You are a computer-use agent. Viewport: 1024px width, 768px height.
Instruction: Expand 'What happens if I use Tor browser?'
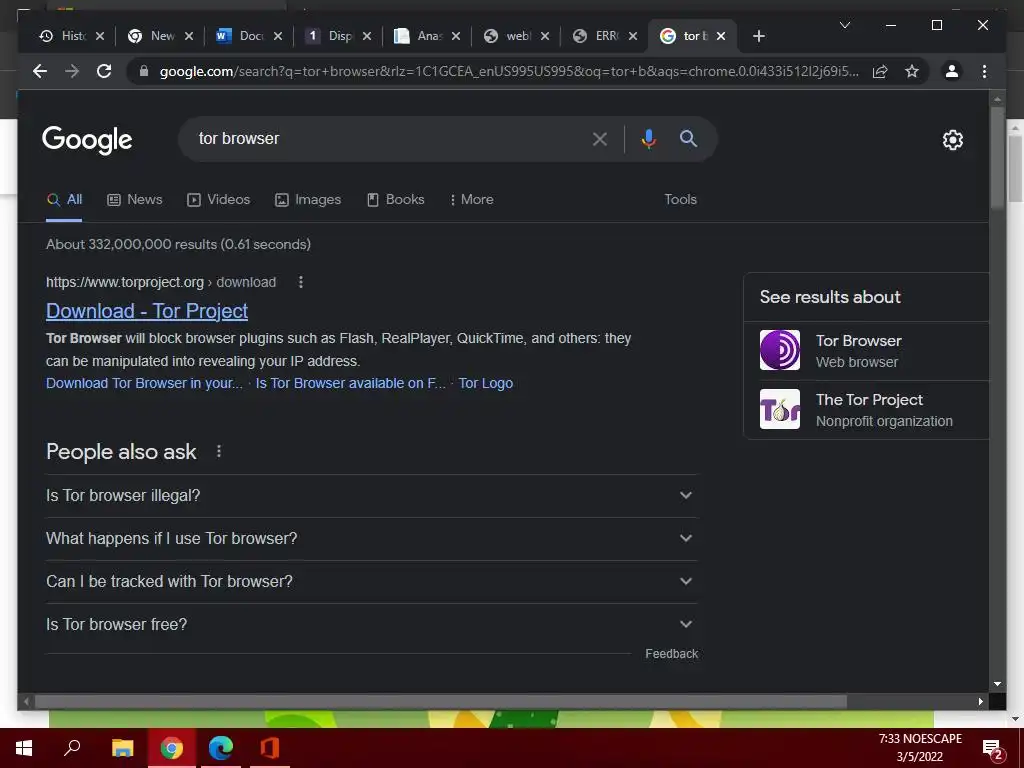tap(372, 539)
